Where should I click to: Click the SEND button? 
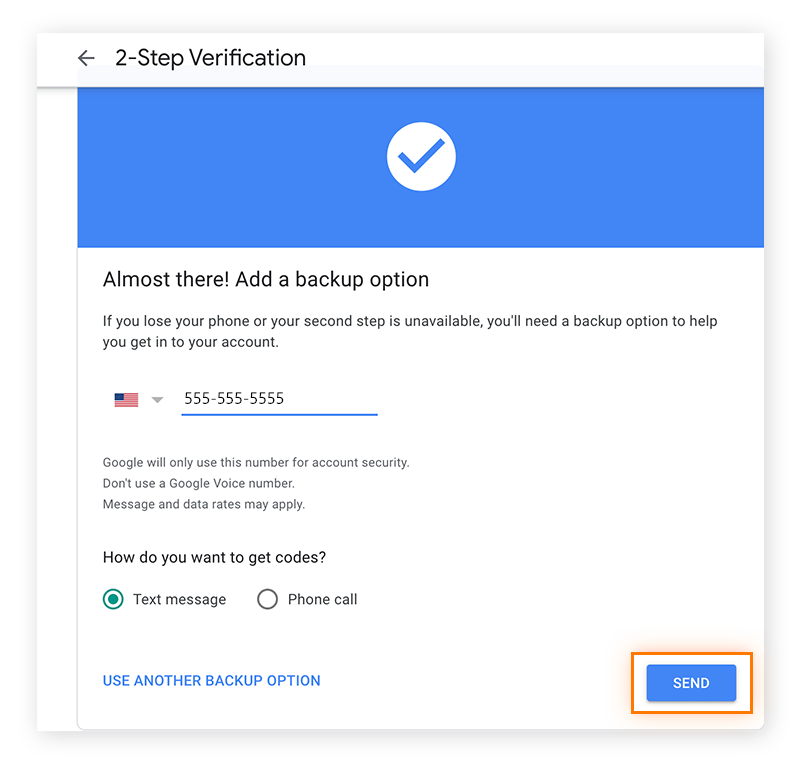[x=690, y=683]
